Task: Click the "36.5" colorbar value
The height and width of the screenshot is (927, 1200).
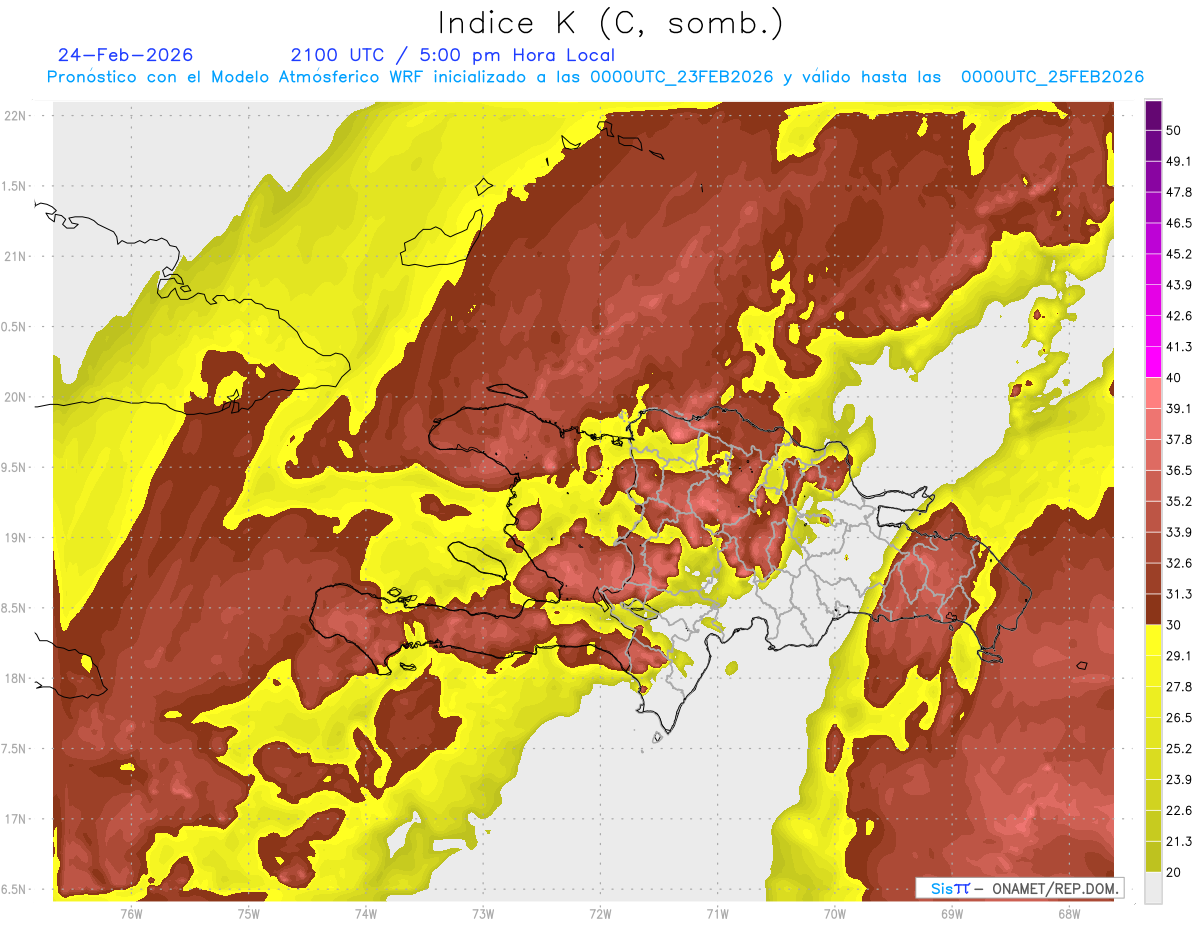Action: [x=1179, y=470]
